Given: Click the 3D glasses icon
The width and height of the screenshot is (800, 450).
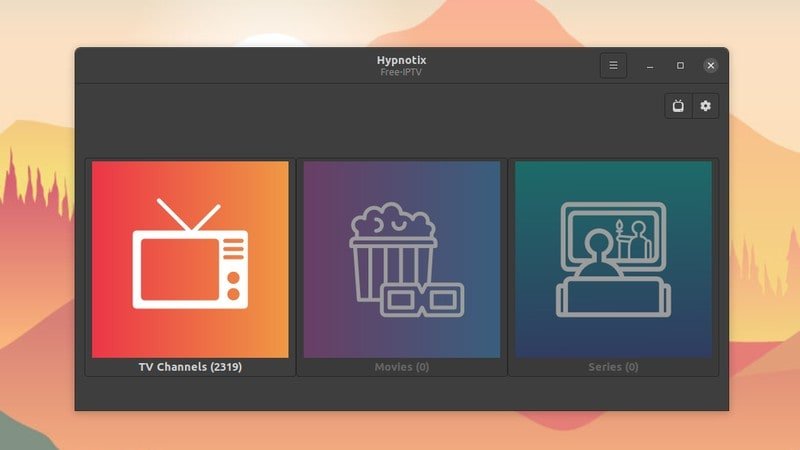Looking at the screenshot, I should point(422,299).
